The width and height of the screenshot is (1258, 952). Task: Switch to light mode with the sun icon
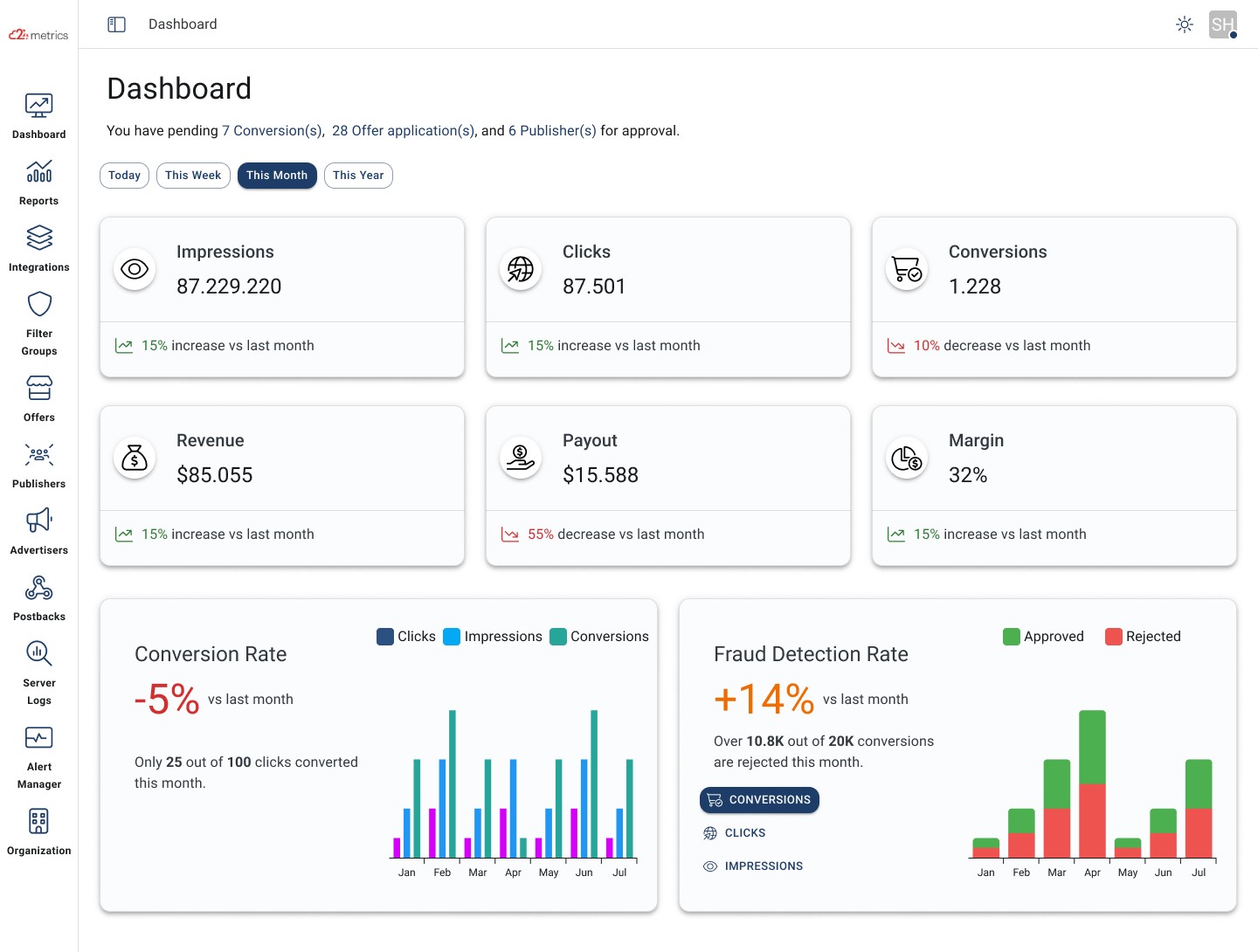(1185, 24)
